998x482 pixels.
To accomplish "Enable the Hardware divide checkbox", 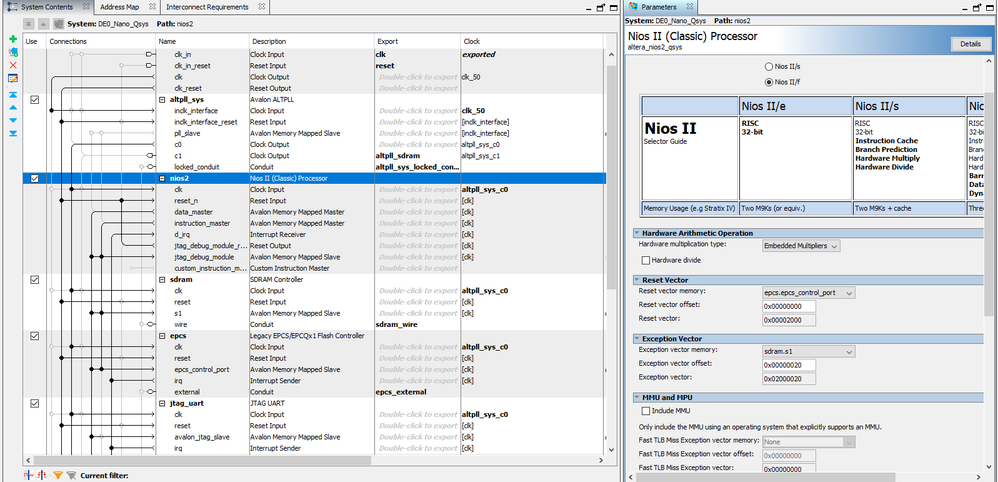I will (x=645, y=260).
